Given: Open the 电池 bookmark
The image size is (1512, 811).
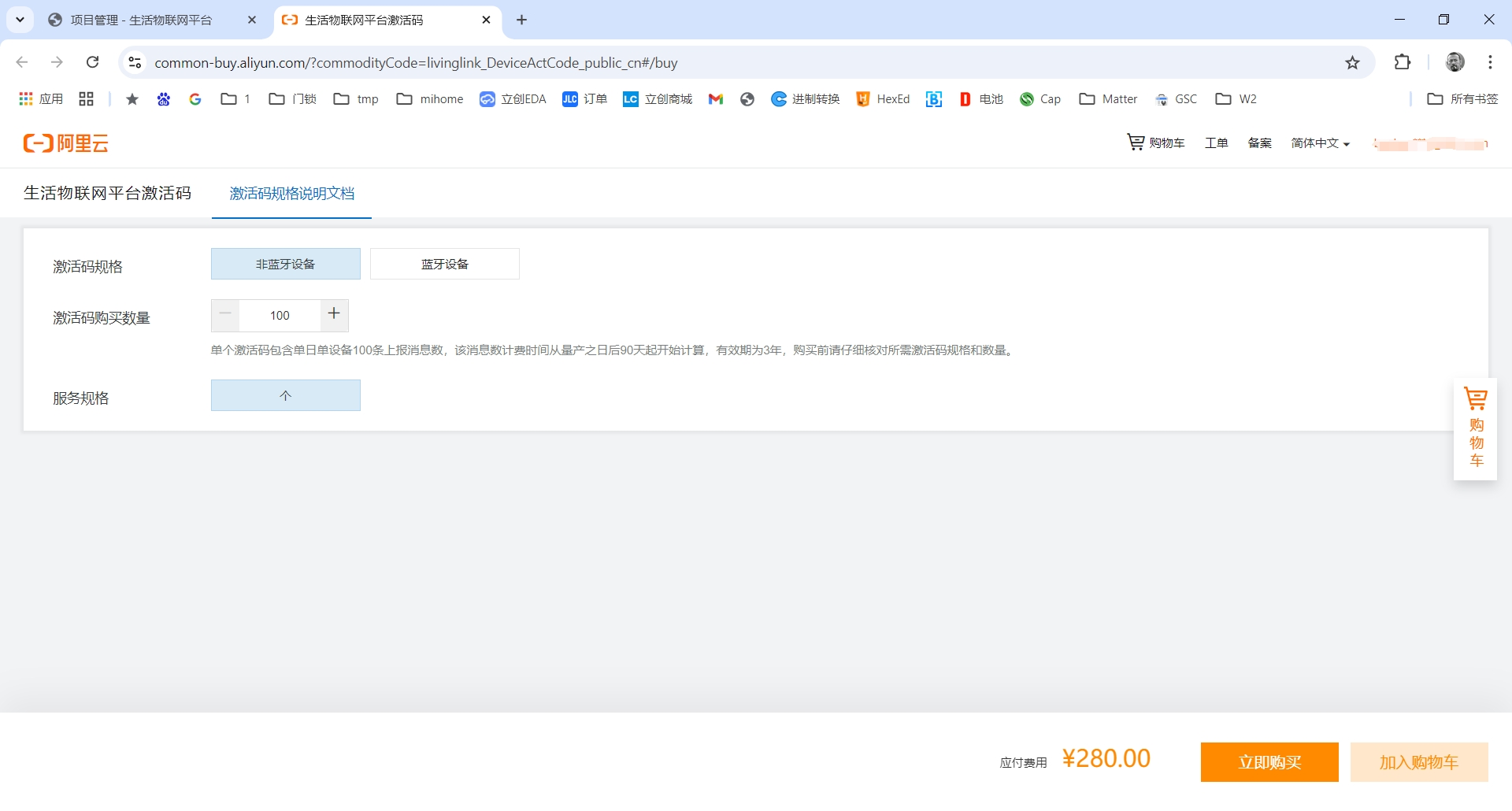Looking at the screenshot, I should 980,98.
